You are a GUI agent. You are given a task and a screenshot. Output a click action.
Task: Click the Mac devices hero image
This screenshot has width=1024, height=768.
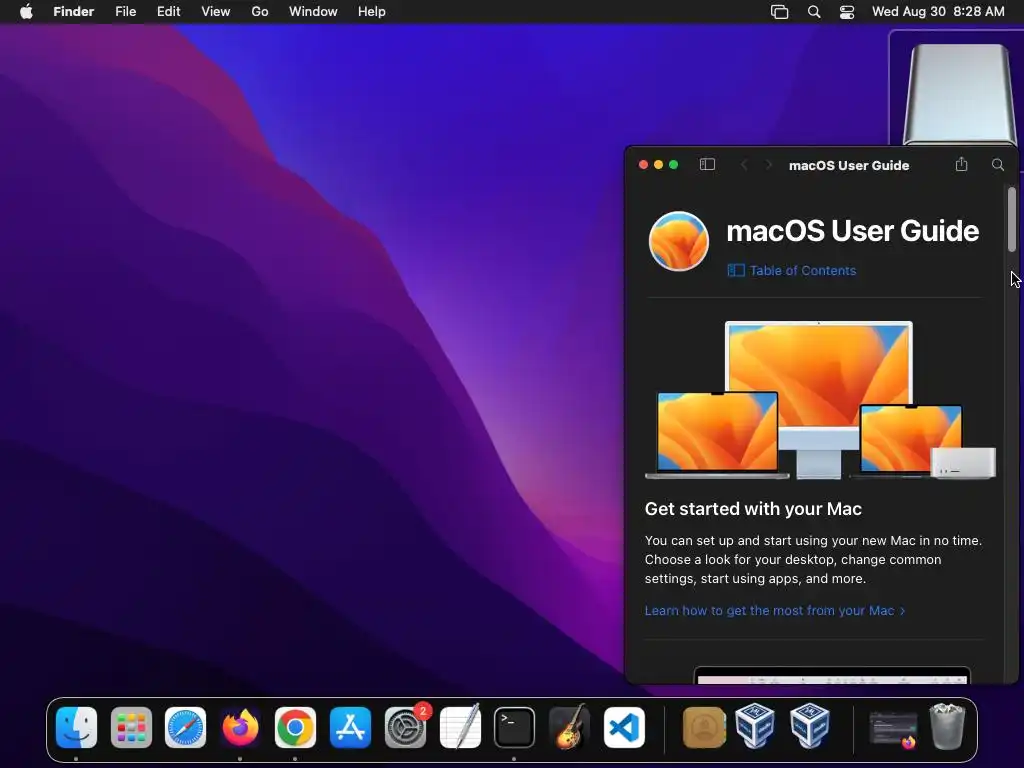coord(820,400)
